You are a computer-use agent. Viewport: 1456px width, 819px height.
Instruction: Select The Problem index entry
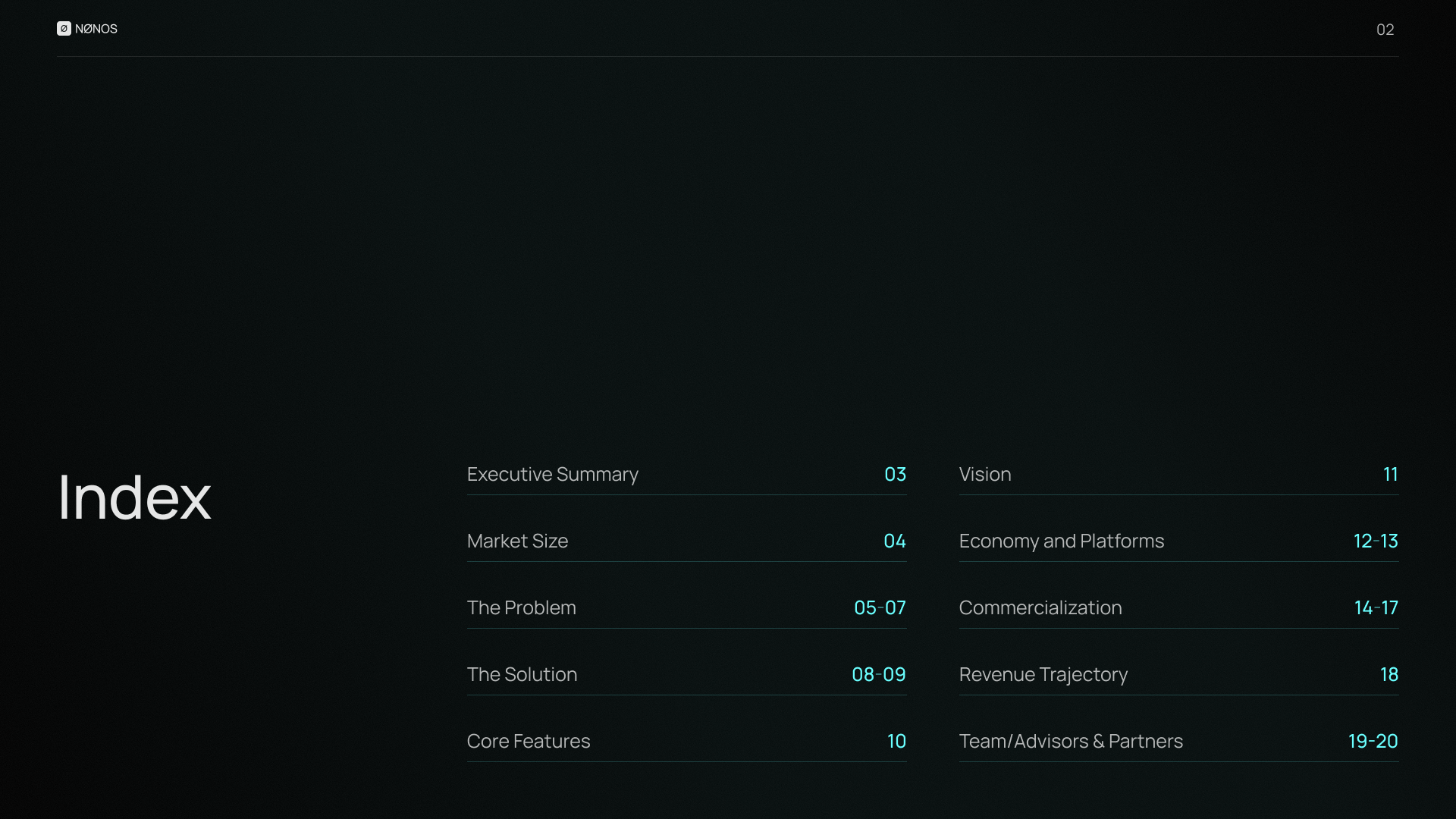pyautogui.click(x=521, y=608)
